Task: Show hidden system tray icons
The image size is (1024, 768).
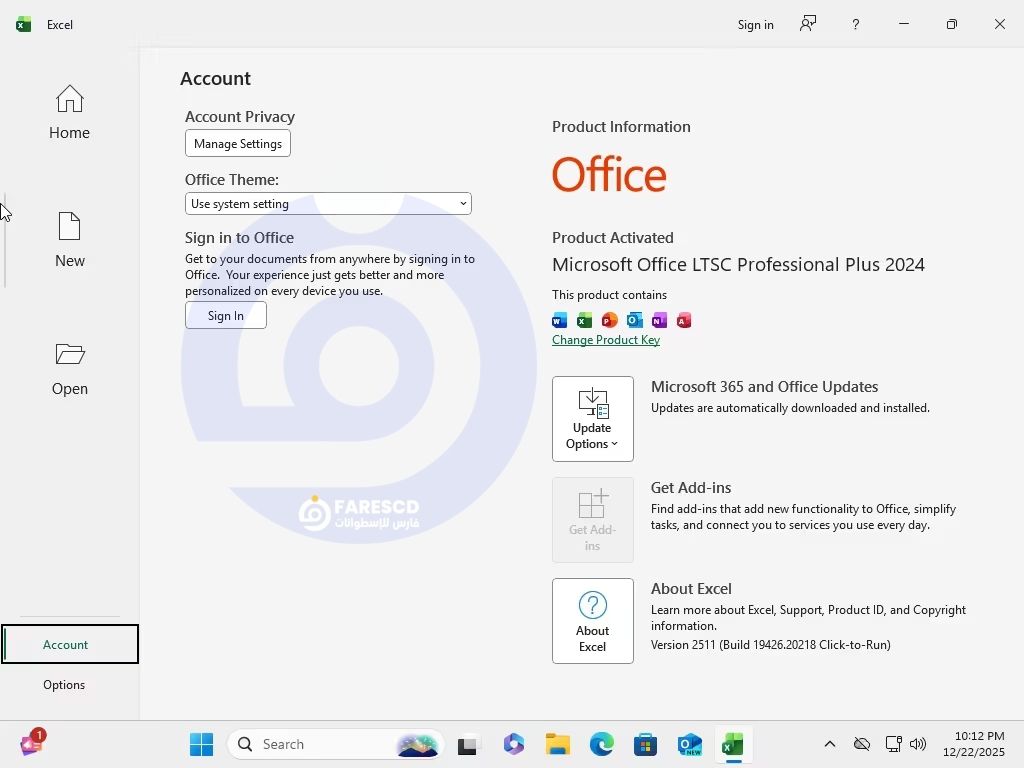Action: coord(829,744)
